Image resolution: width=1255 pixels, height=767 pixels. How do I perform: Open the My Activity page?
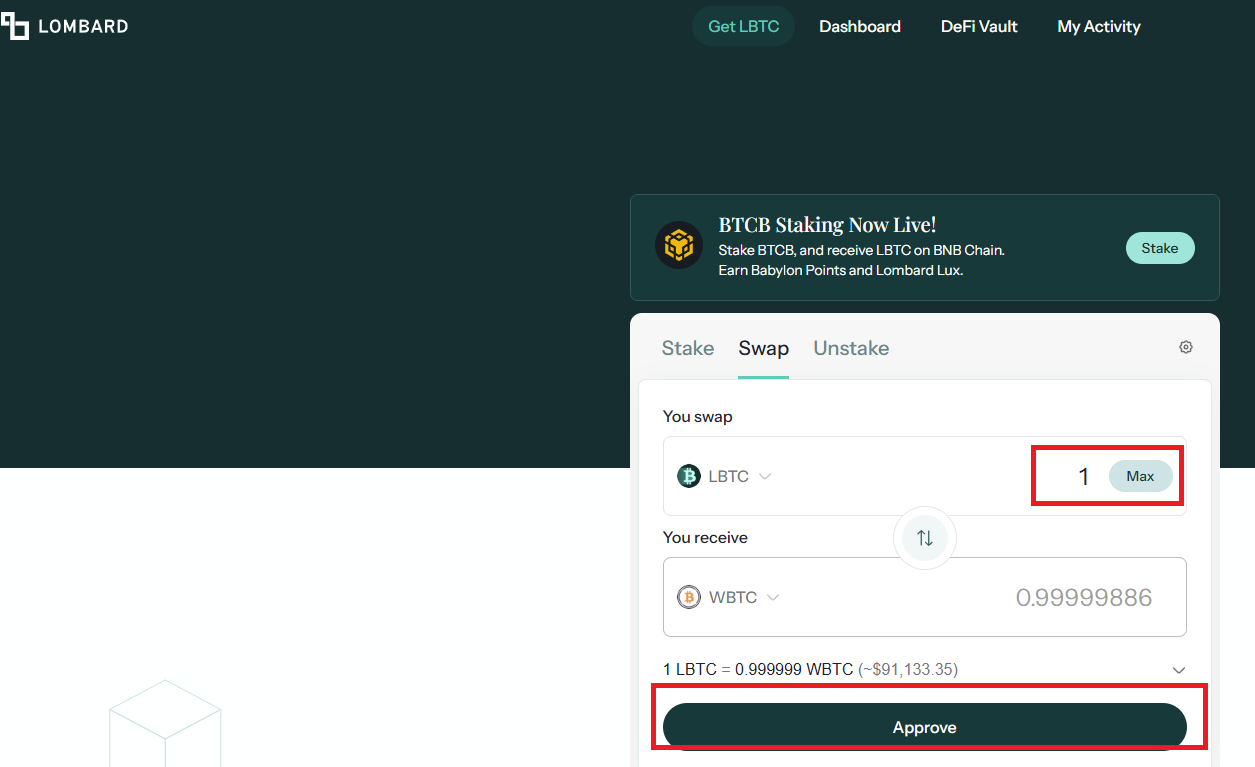[1099, 26]
